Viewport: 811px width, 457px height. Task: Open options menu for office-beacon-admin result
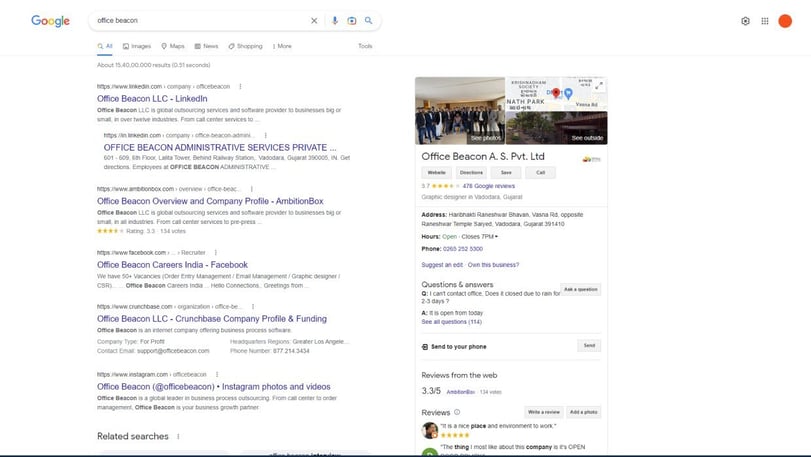coord(265,135)
